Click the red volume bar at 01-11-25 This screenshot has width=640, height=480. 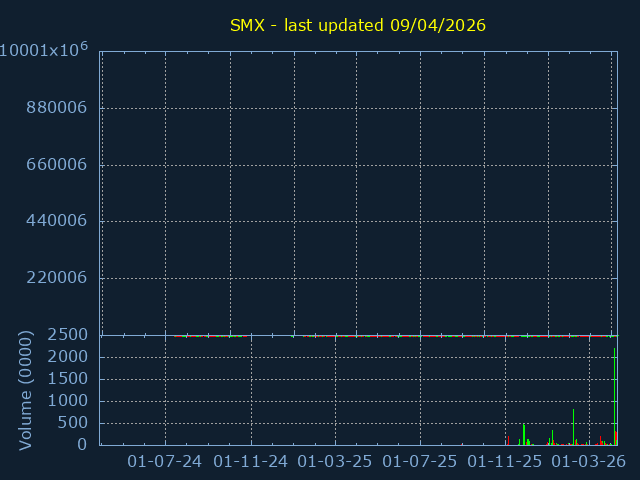click(507, 440)
